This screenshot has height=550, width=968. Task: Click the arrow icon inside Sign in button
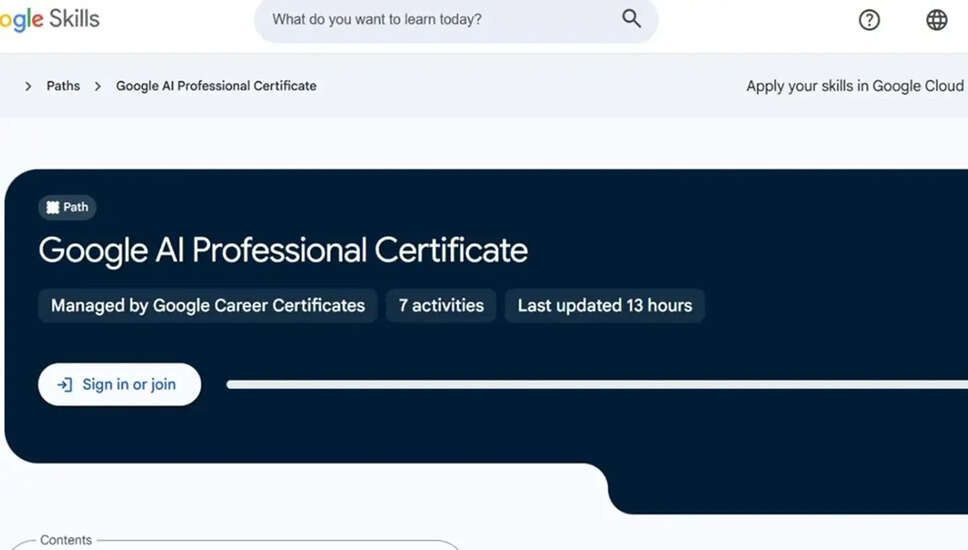click(x=65, y=385)
